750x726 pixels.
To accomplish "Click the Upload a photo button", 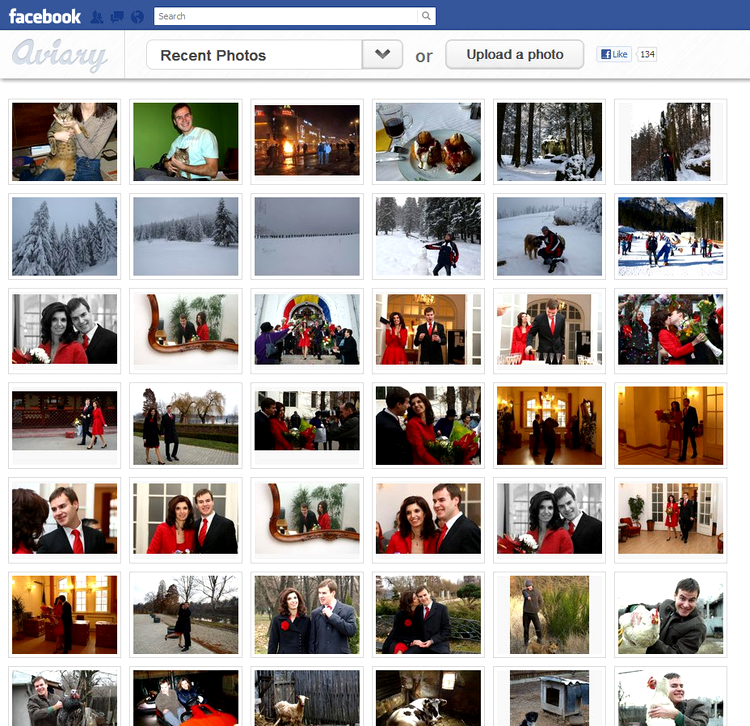I will [515, 54].
